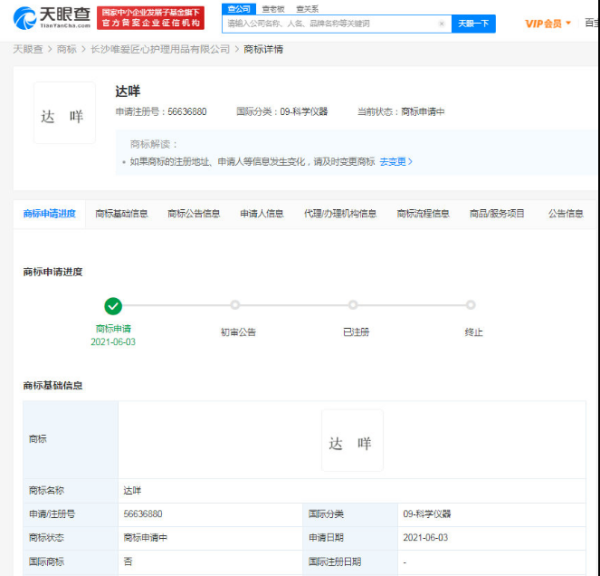Click the 已注册 progress step circle

tap(353, 305)
